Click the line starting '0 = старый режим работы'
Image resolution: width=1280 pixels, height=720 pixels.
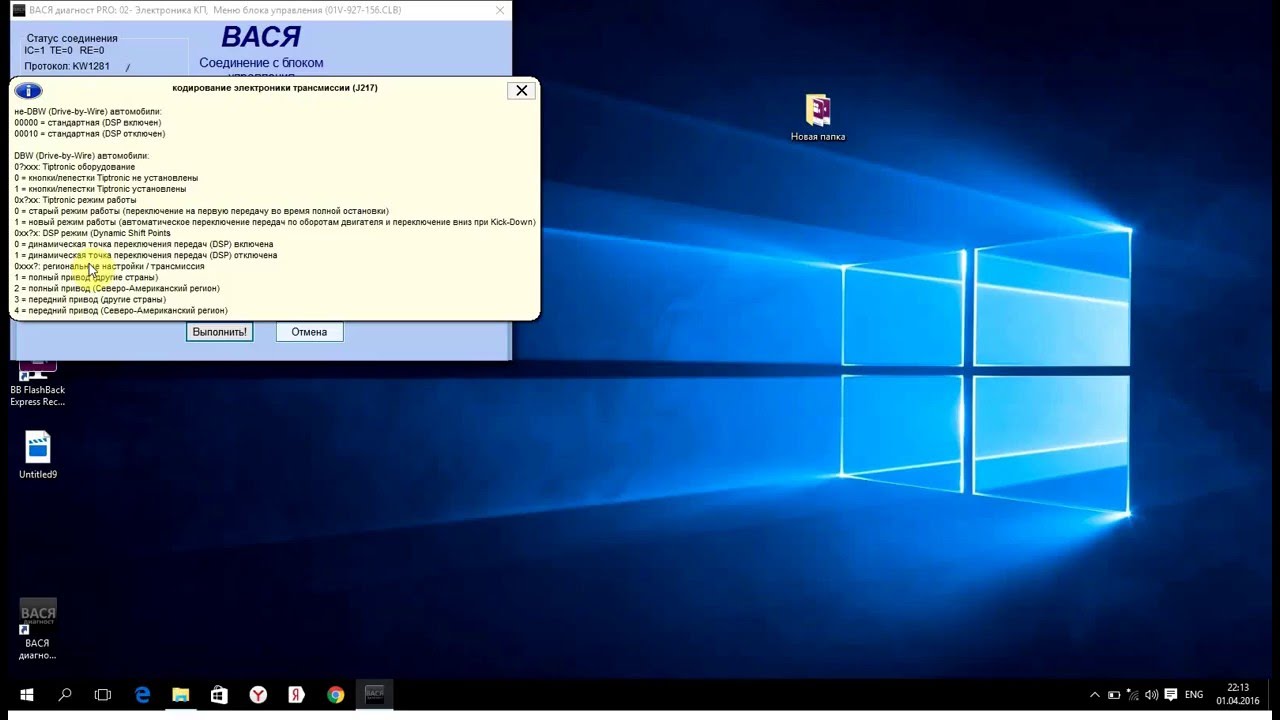point(201,211)
